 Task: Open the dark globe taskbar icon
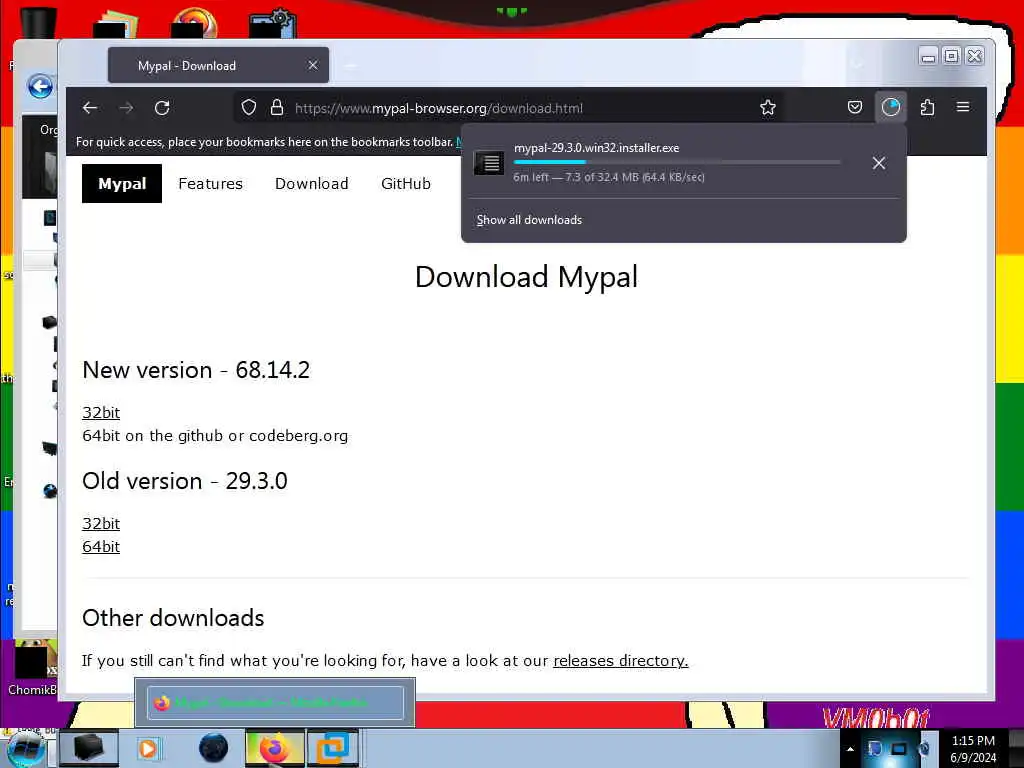tap(213, 748)
